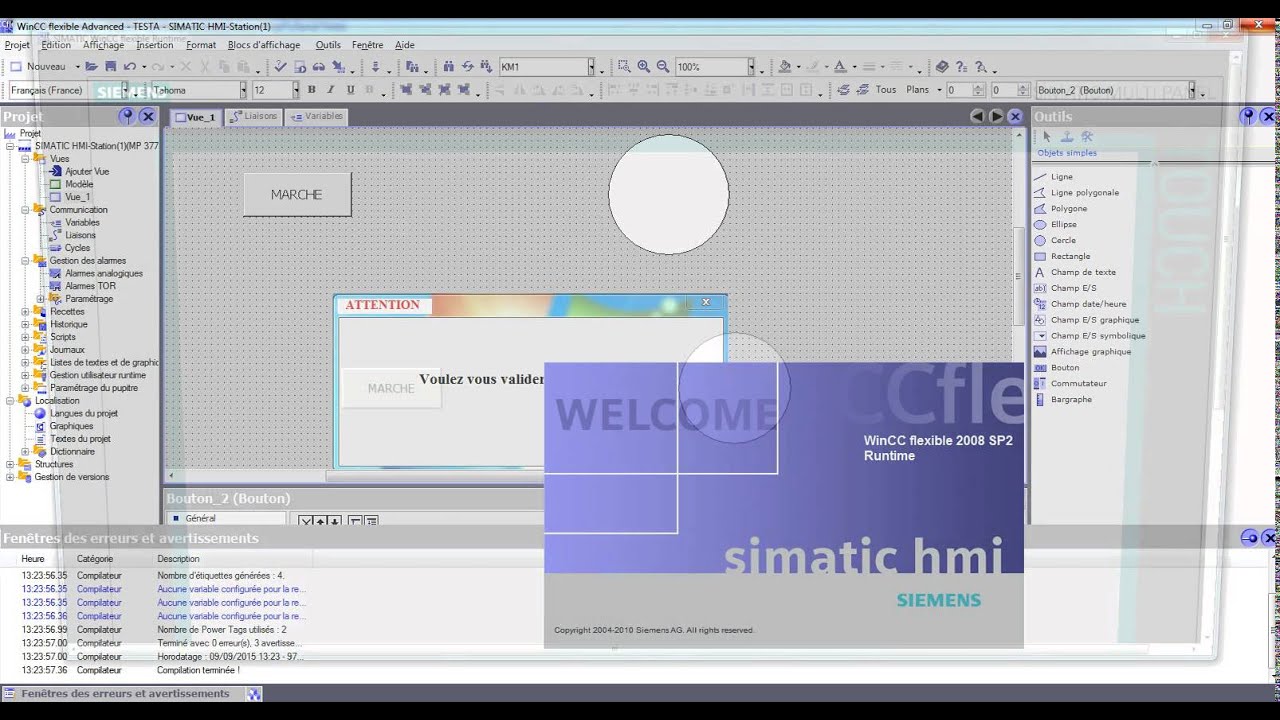
Task: Open an existing project with the folder icon
Action: click(x=91, y=66)
